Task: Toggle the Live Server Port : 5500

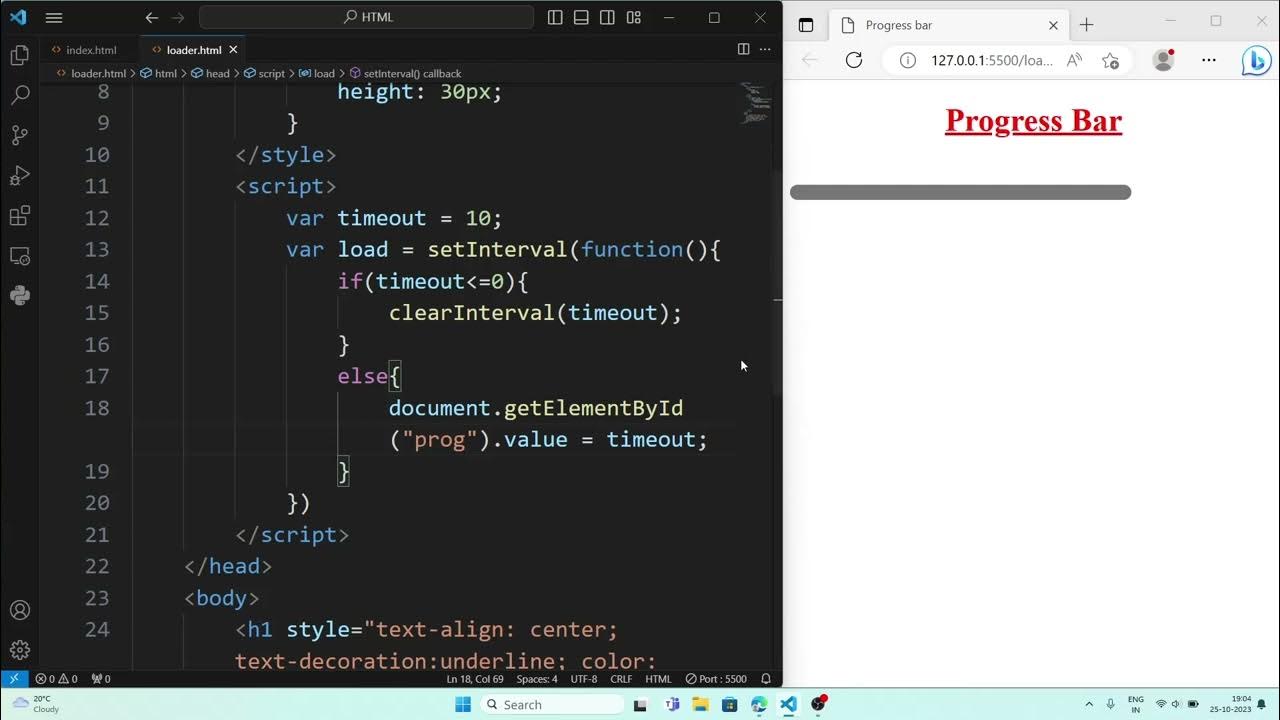Action: pos(716,679)
